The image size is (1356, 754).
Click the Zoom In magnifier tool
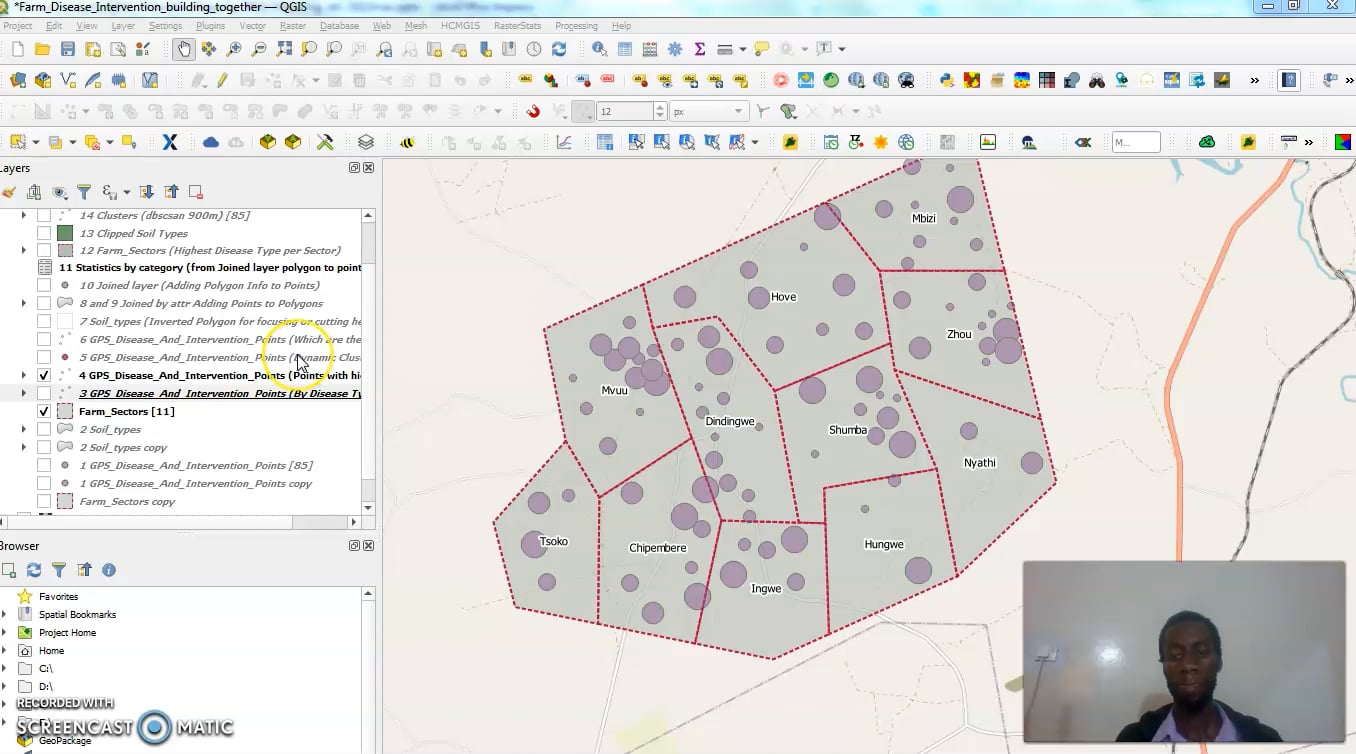pyautogui.click(x=234, y=49)
